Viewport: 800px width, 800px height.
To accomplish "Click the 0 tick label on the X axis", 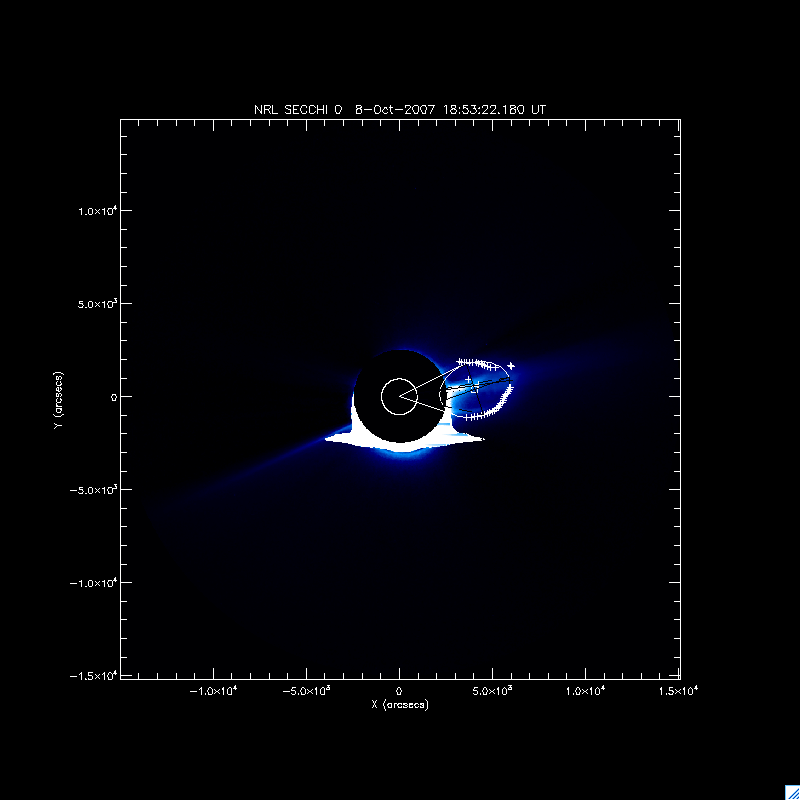I will 399,691.
